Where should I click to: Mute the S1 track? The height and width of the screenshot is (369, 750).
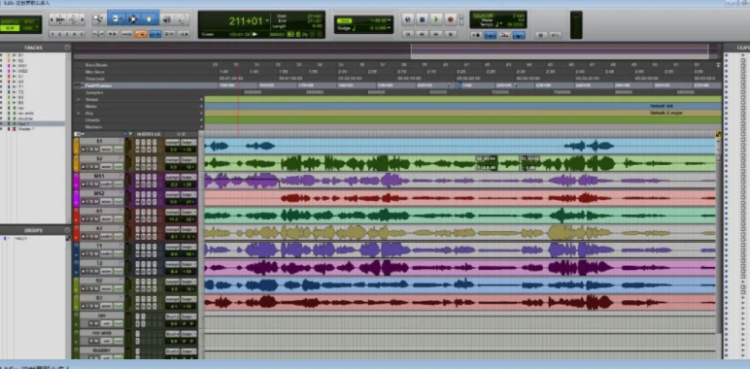(95, 150)
